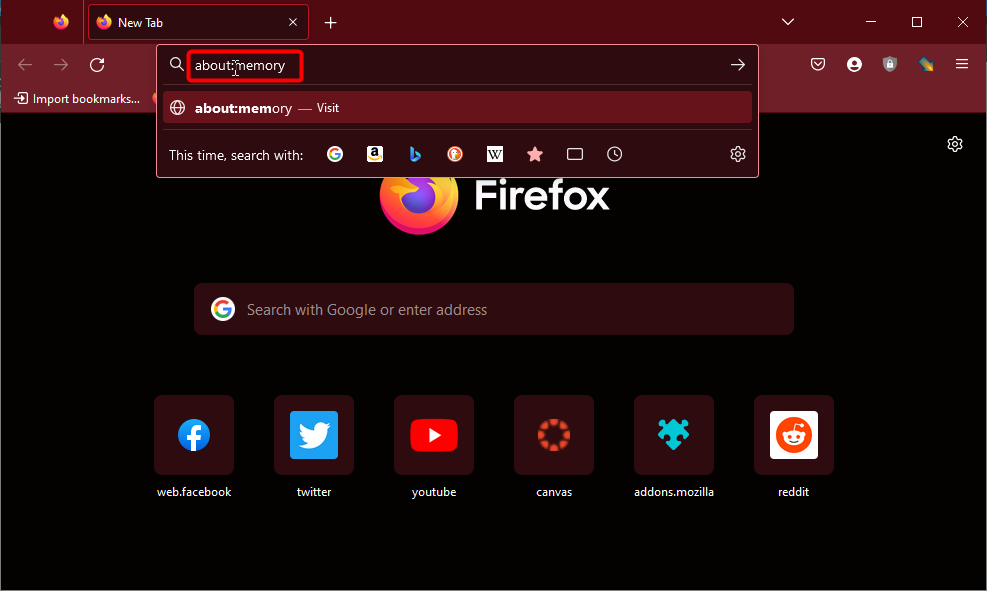This screenshot has height=591, width=987.
Task: Search this time with Bing
Action: pyautogui.click(x=415, y=154)
